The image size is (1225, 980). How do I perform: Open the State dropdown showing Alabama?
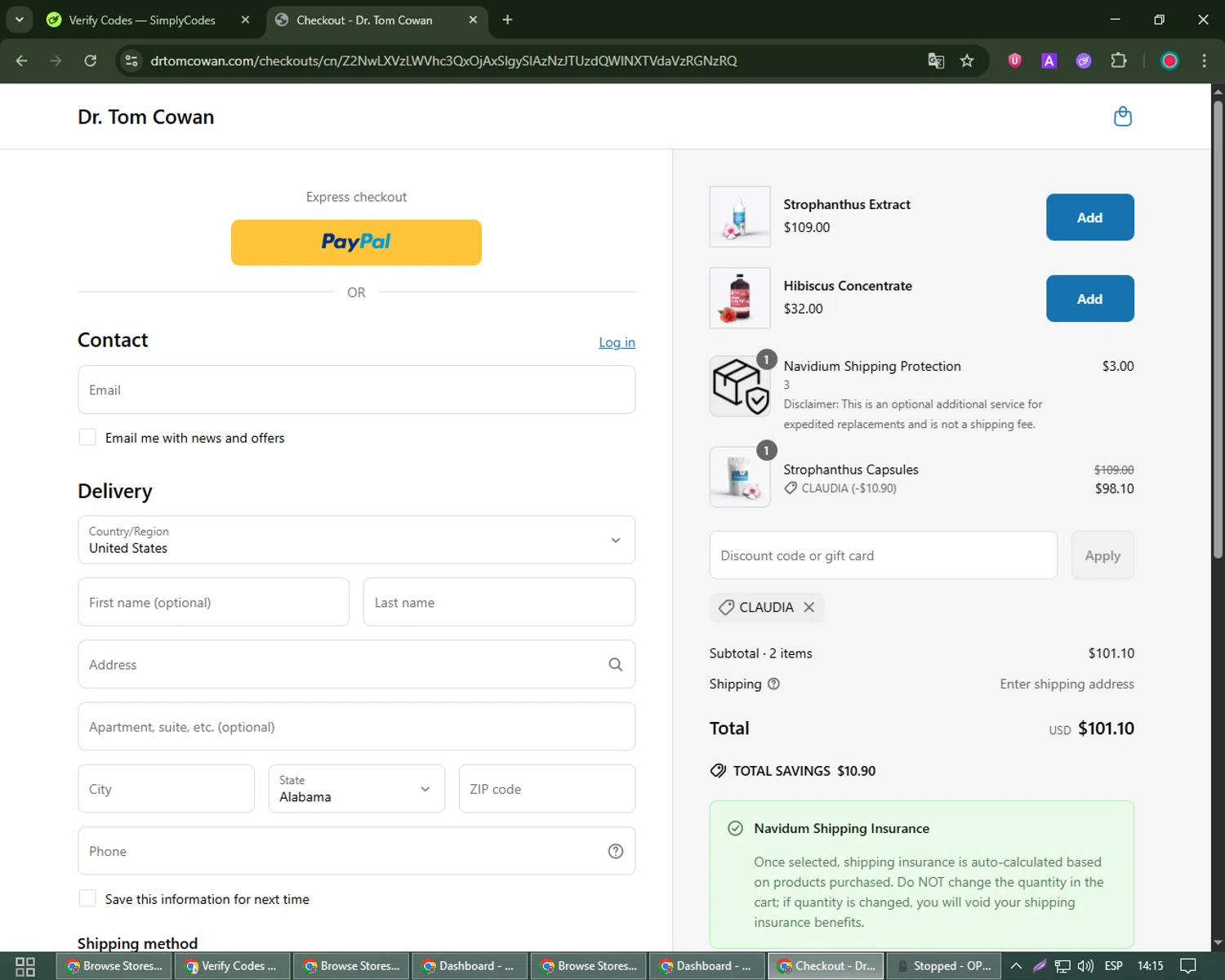[x=356, y=789]
